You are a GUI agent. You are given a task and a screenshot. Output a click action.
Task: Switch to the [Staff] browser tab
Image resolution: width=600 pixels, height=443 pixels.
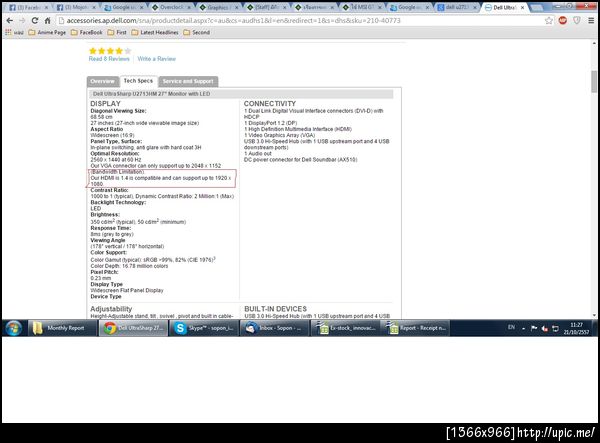tap(266, 7)
